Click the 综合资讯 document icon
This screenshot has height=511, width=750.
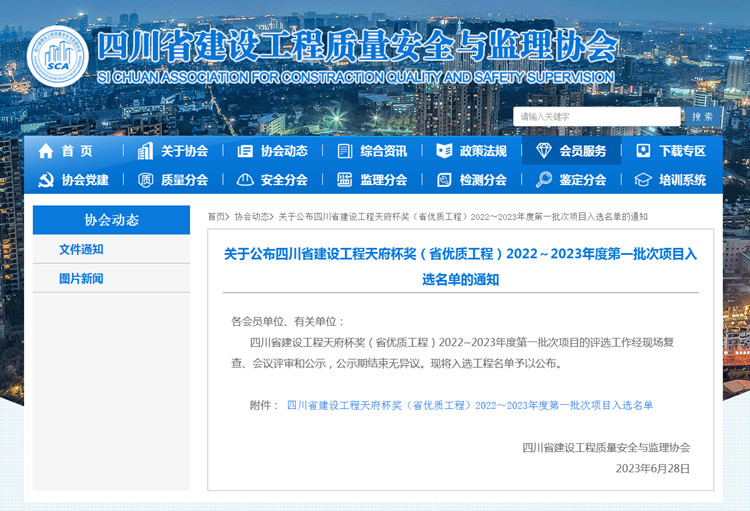coord(345,151)
